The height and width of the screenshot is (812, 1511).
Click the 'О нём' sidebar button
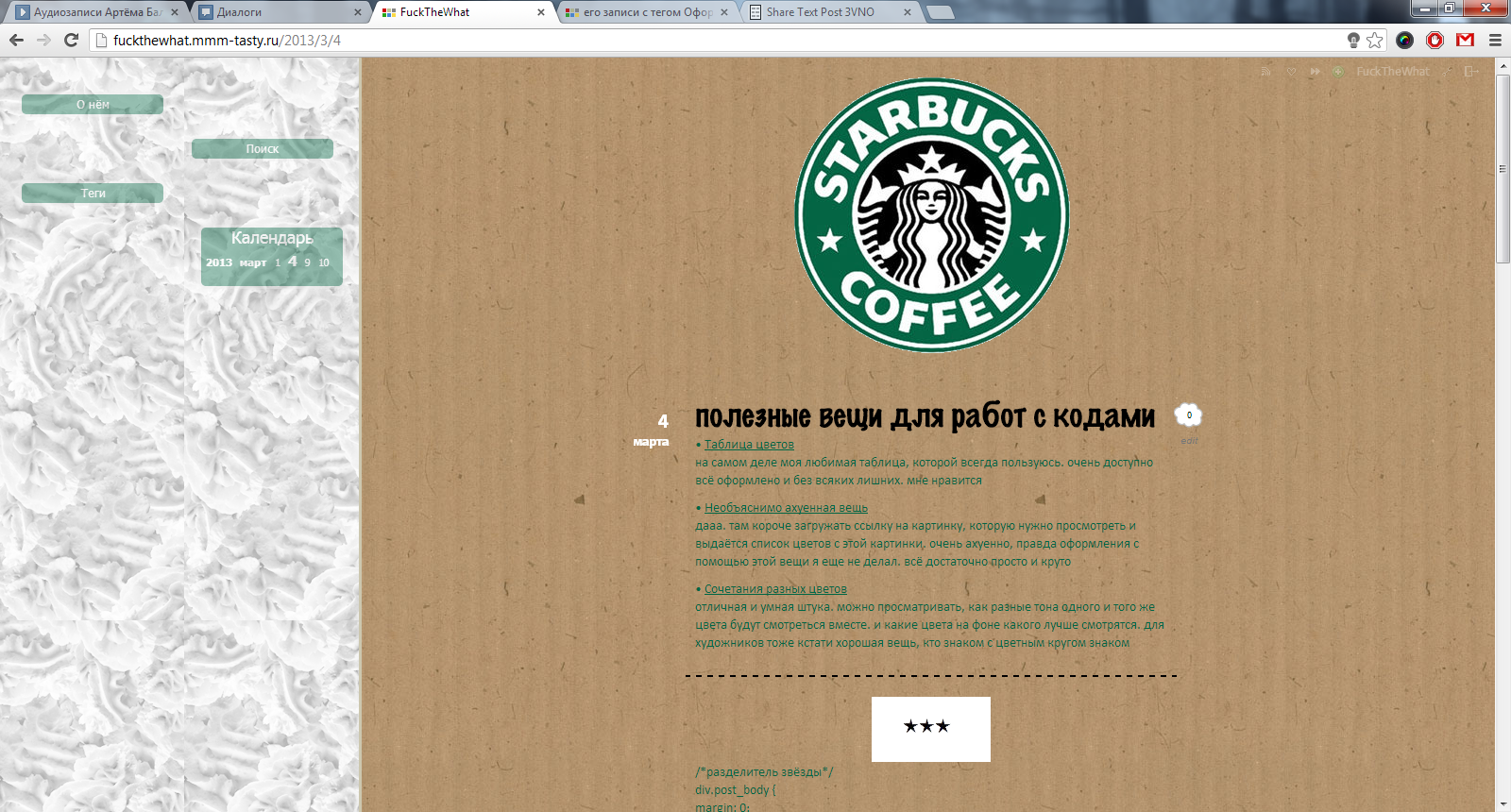93,105
